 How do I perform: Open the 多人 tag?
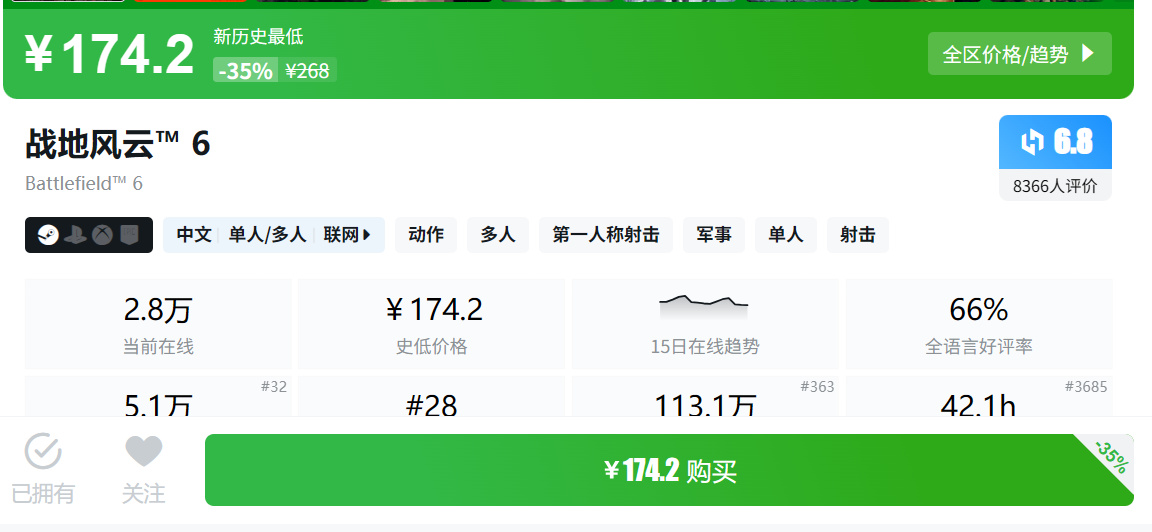(x=498, y=235)
